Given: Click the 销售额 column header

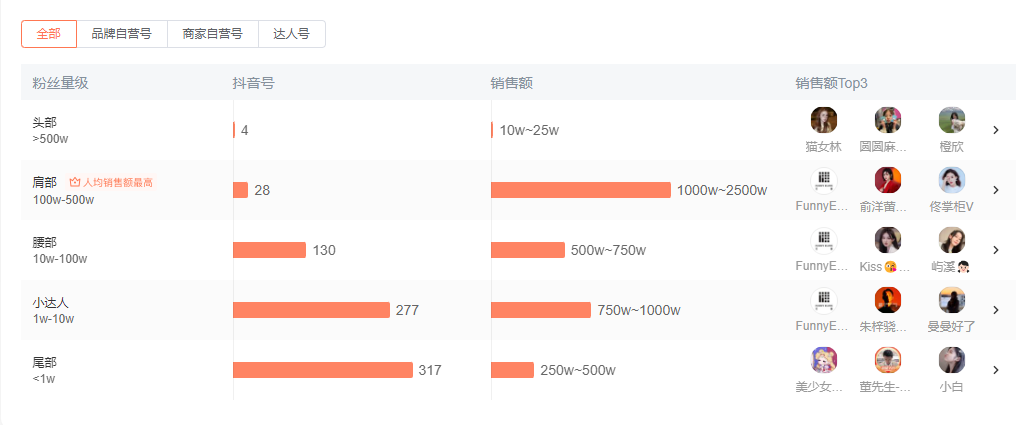Looking at the screenshot, I should pos(511,83).
